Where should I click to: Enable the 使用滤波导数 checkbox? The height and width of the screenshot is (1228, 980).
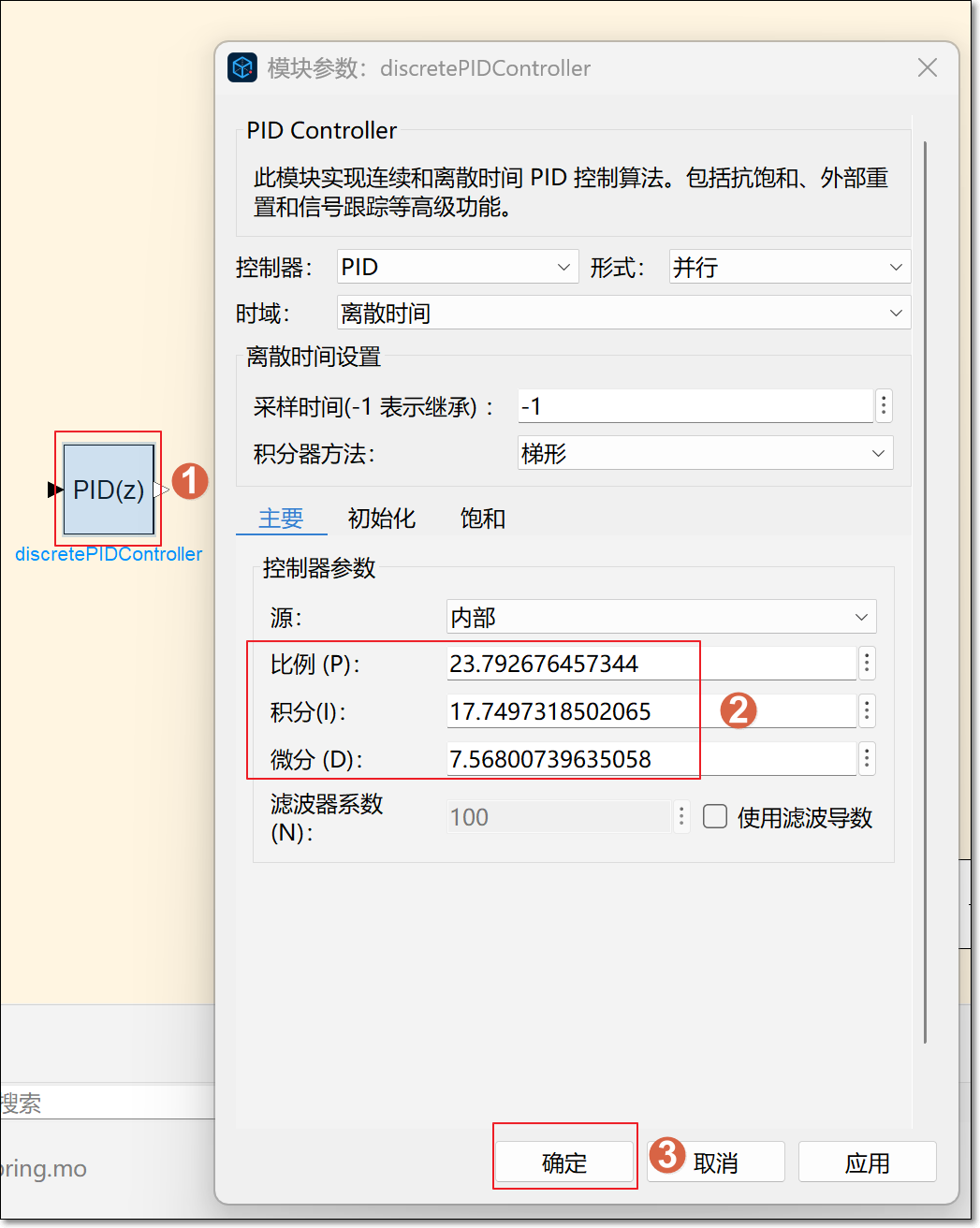(x=715, y=817)
